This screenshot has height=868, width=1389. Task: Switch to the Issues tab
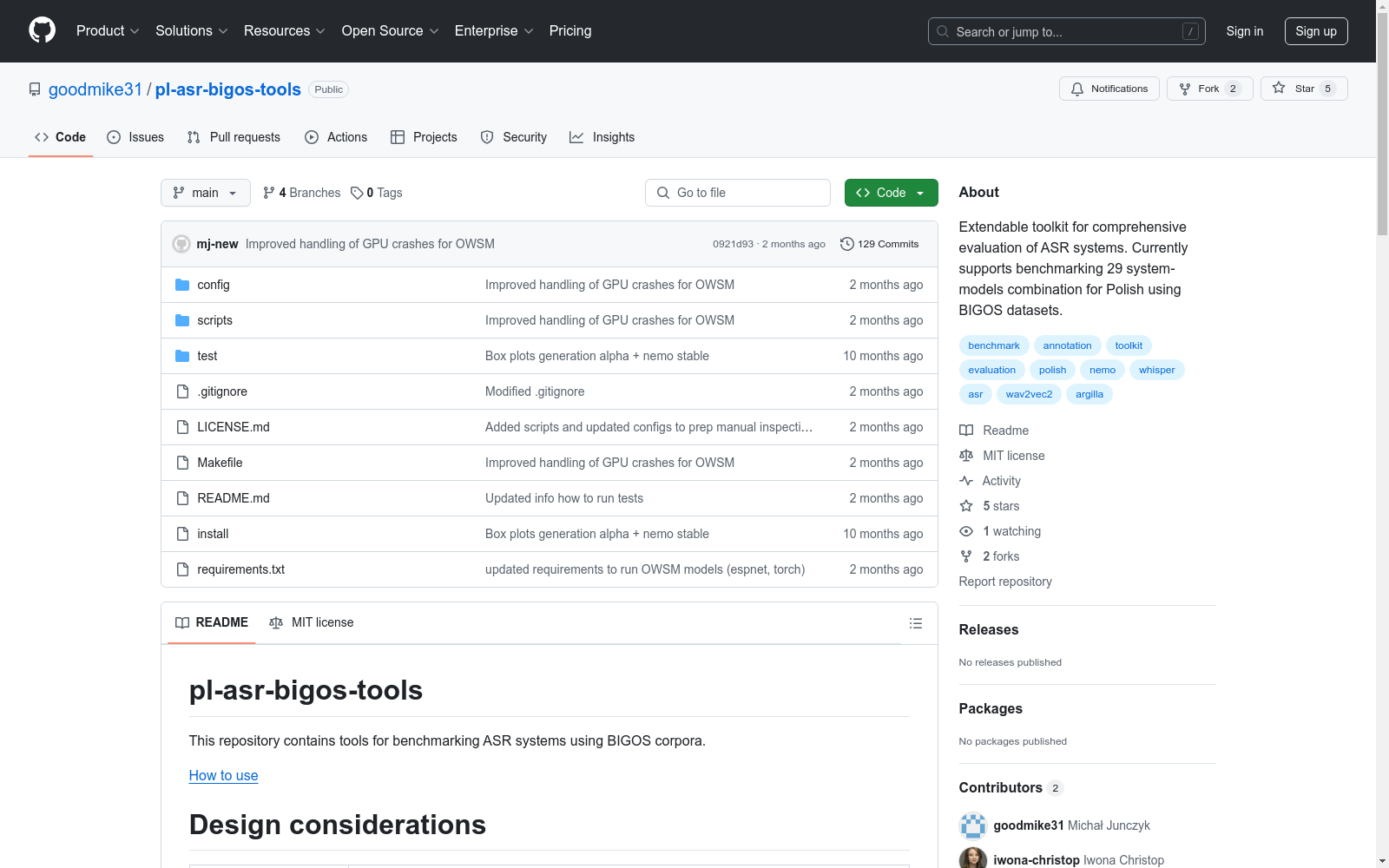(135, 137)
